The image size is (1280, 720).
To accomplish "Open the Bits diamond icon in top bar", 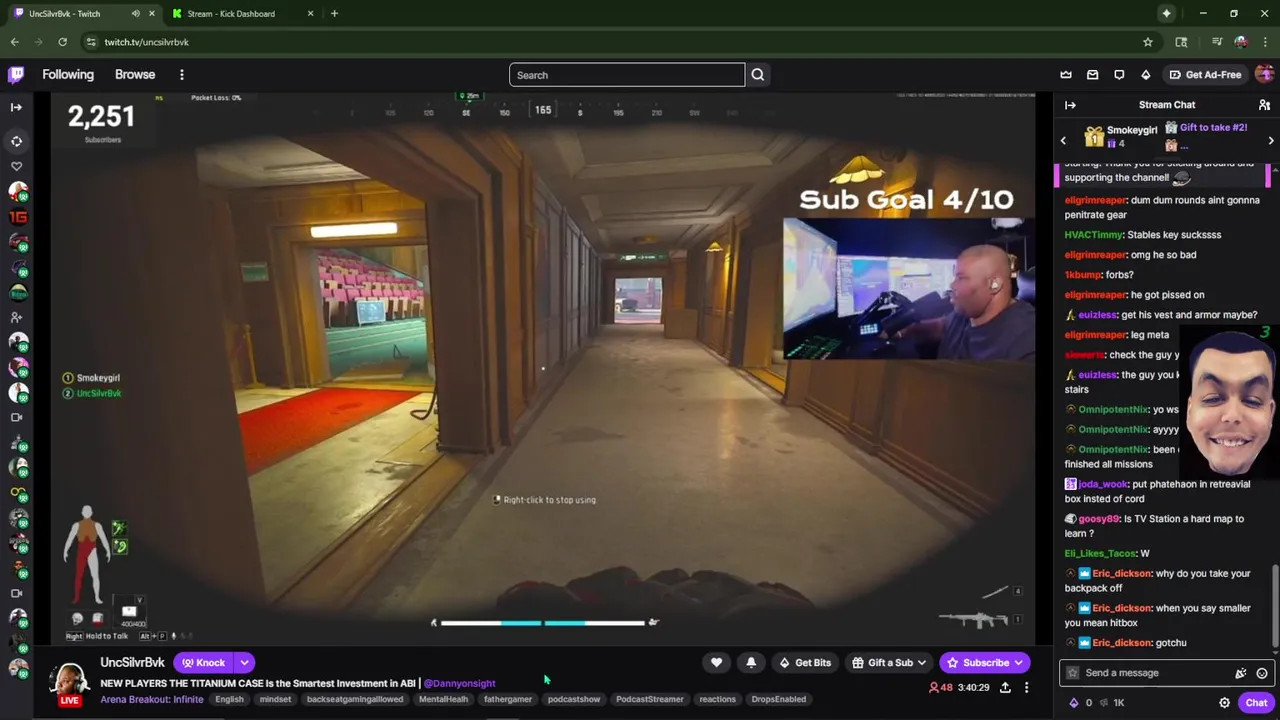I will pyautogui.click(x=1146, y=75).
